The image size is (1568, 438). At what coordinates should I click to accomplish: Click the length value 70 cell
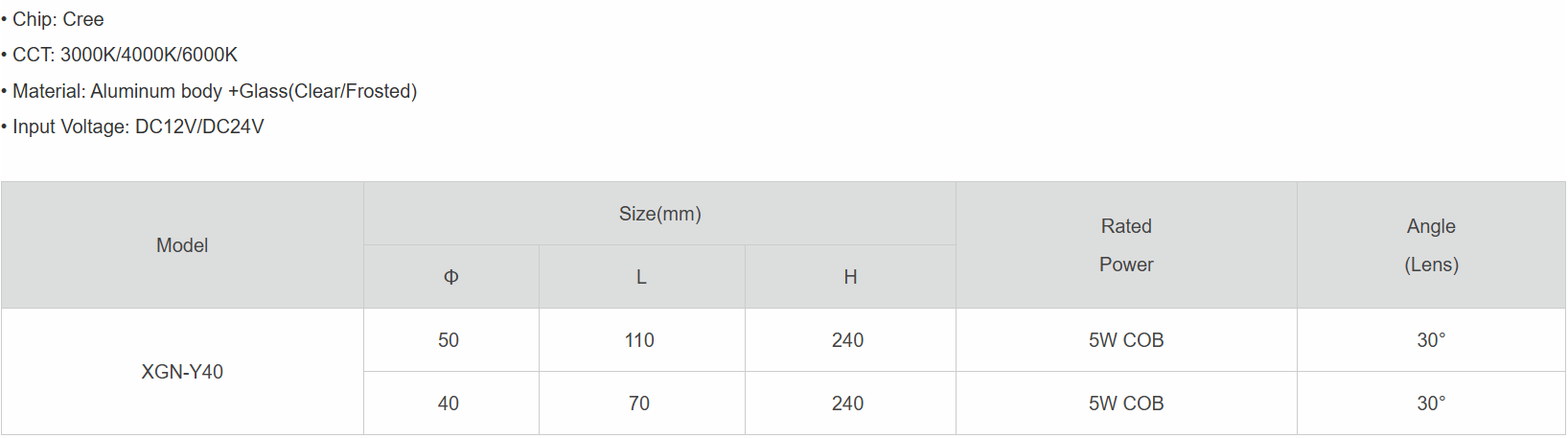(x=639, y=403)
